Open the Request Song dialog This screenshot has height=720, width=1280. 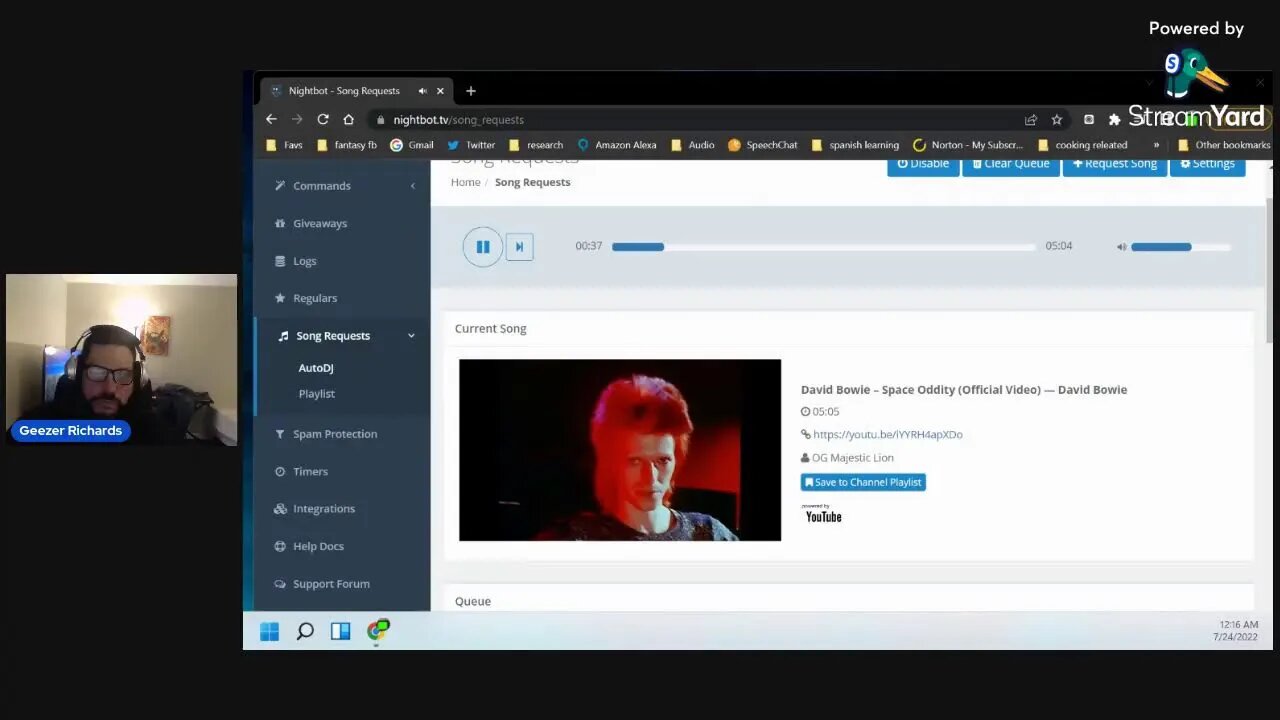(x=1114, y=165)
